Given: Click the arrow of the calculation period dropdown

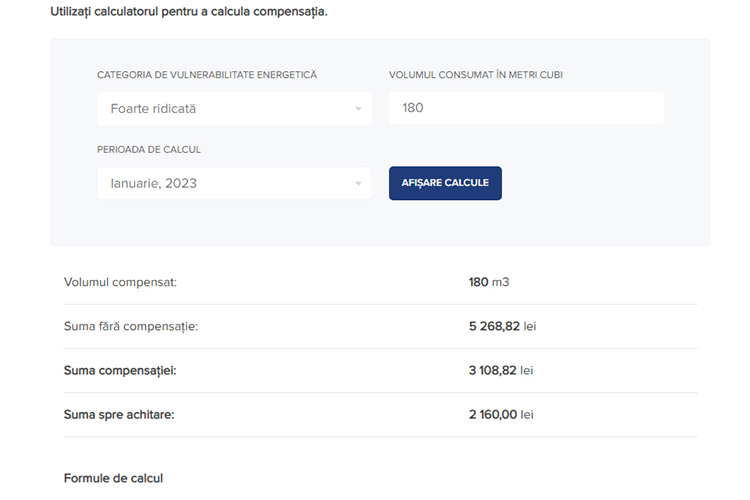Looking at the screenshot, I should coord(358,184).
